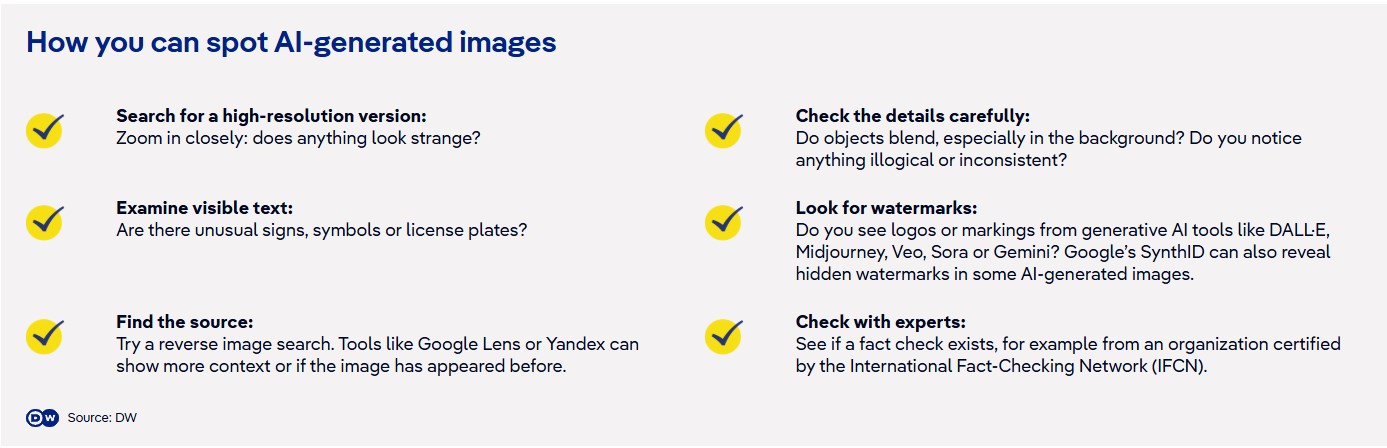Click the text 'Zoom in closely: does anything look strange?'

coord(298,138)
